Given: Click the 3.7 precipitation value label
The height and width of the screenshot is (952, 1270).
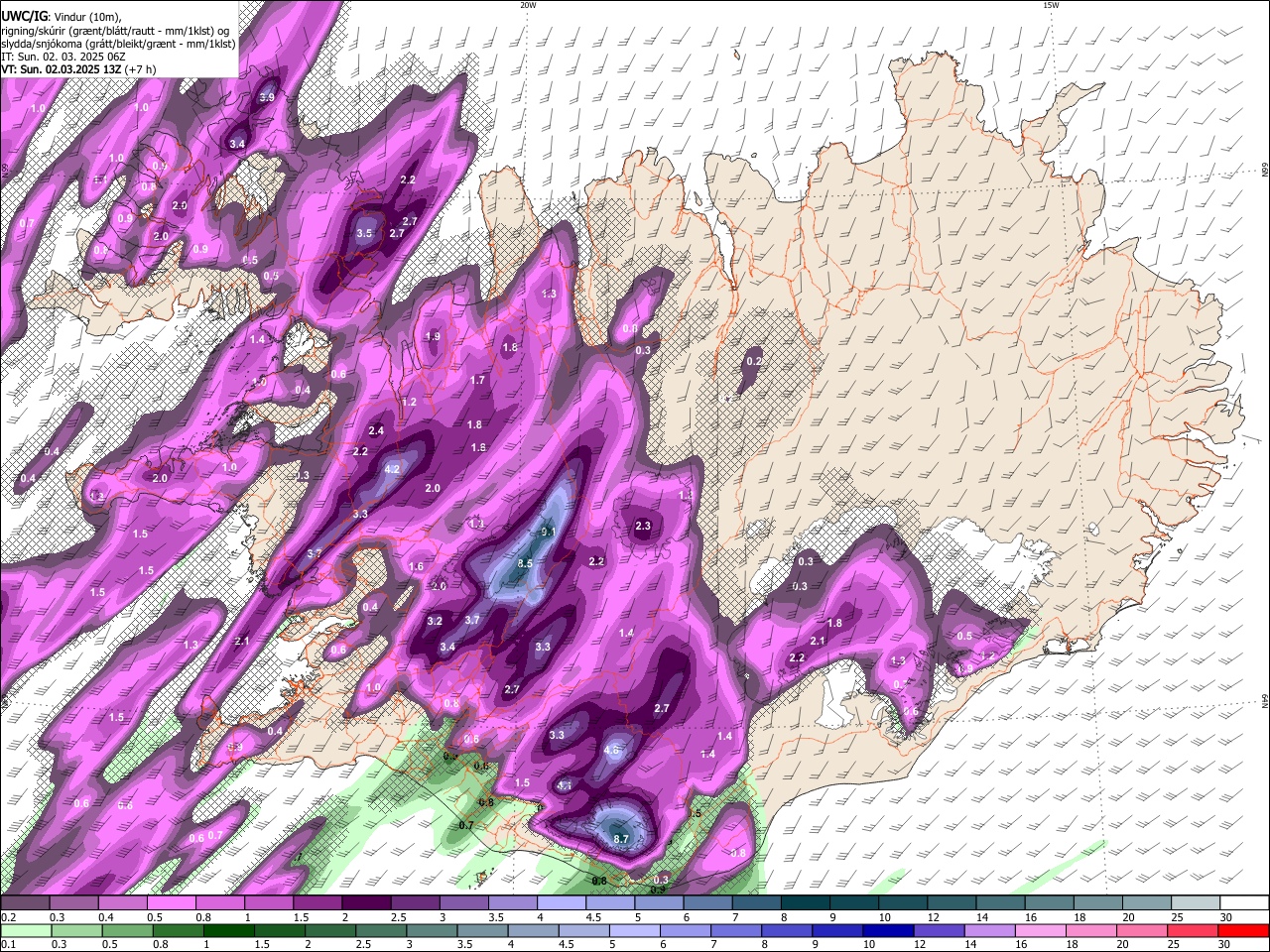Looking at the screenshot, I should [x=472, y=620].
